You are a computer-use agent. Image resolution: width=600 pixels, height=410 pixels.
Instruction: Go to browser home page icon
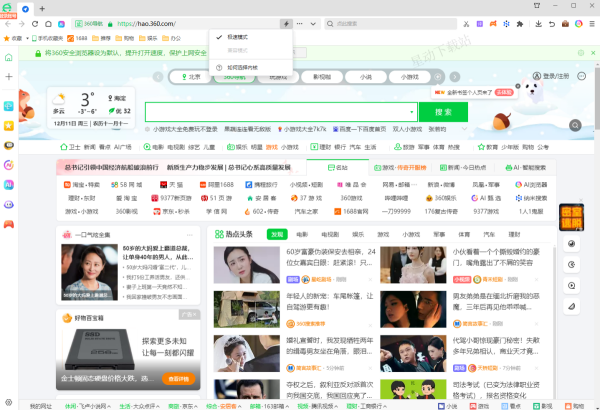(x=48, y=24)
